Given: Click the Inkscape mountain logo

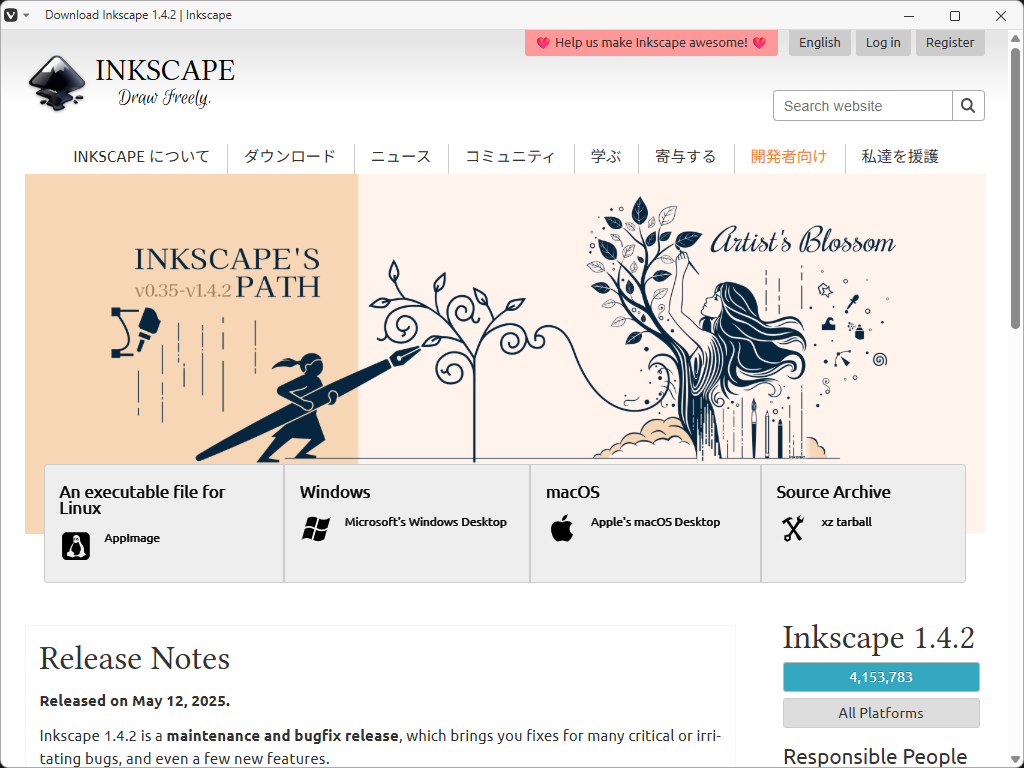Looking at the screenshot, I should point(57,84).
